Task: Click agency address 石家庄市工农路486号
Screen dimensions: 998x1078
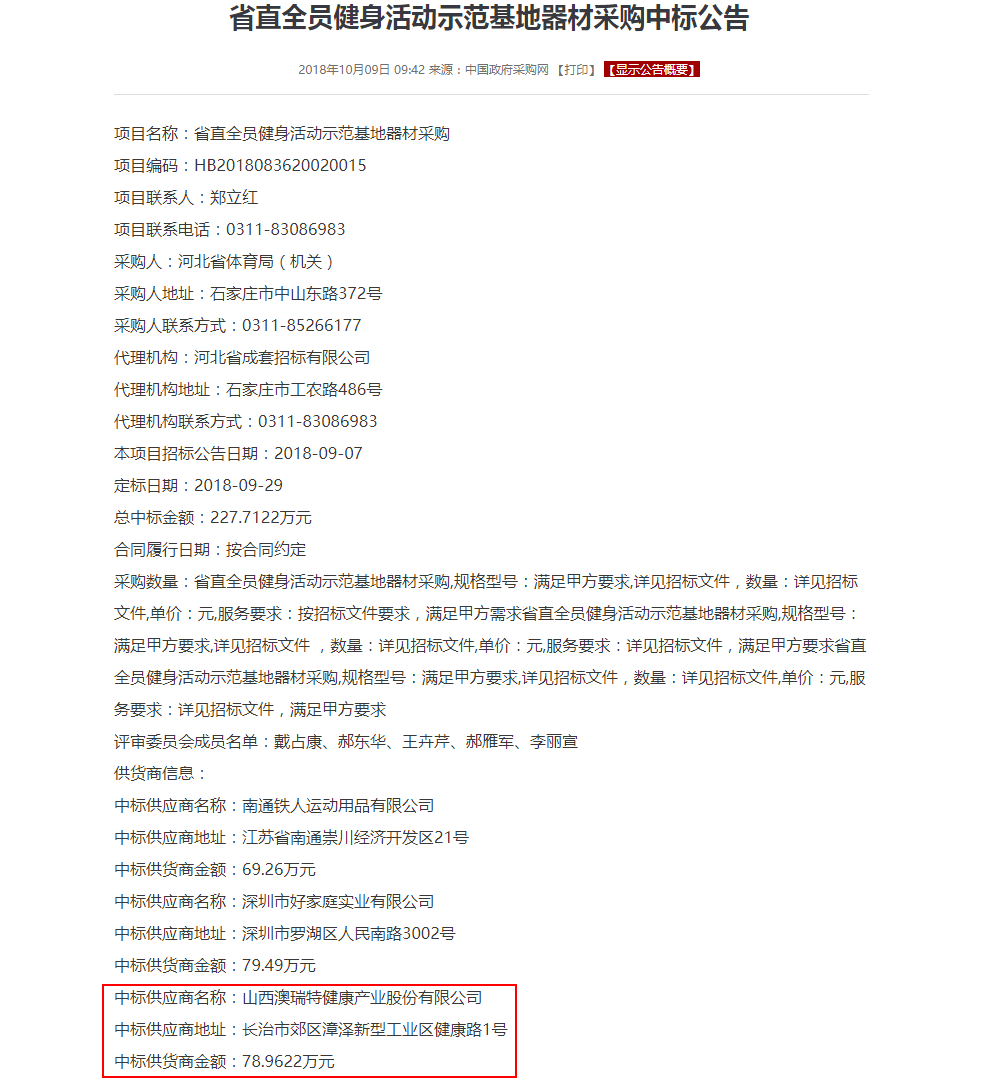Action: [x=304, y=390]
